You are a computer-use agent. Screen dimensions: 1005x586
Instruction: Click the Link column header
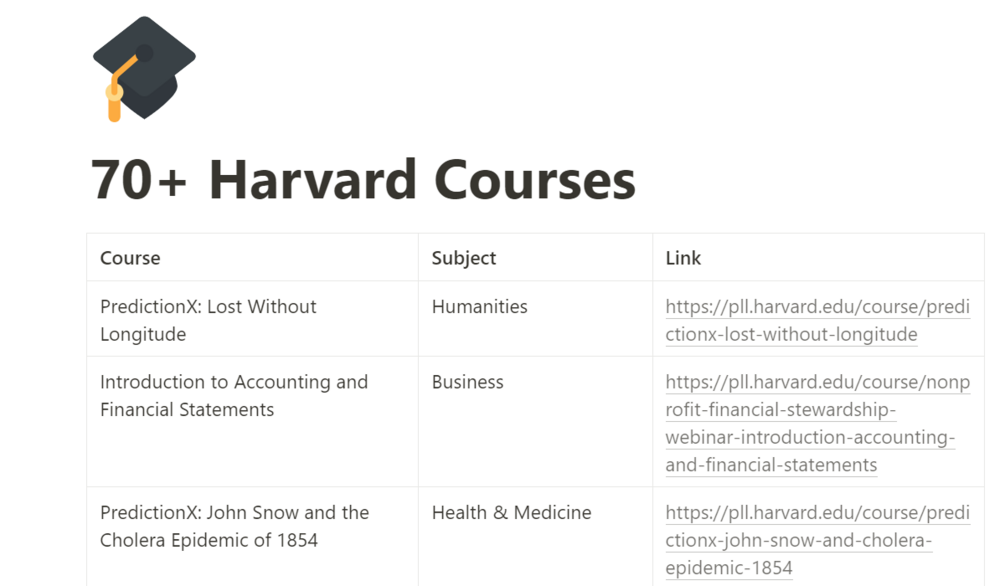point(683,258)
